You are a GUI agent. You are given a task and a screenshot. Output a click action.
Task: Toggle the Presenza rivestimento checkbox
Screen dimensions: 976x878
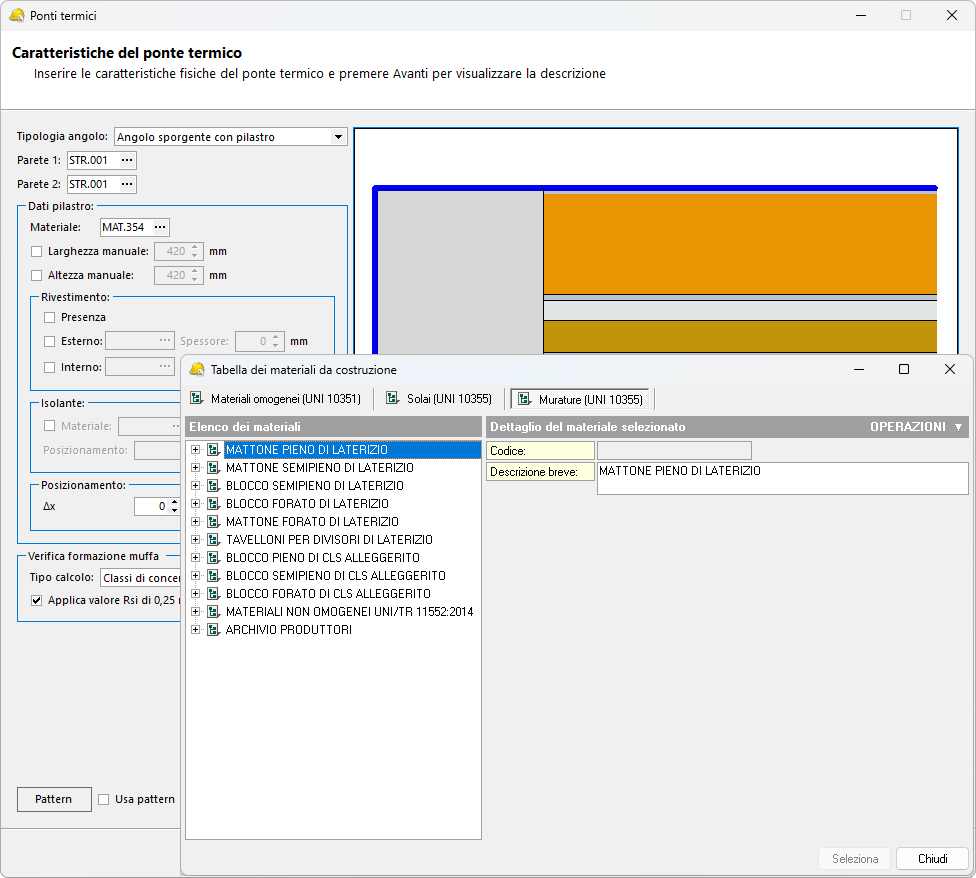click(50, 318)
